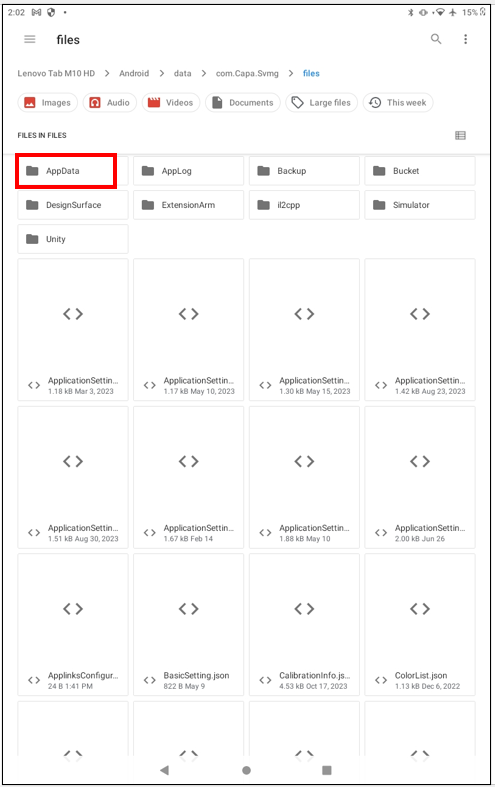Image resolution: width=495 pixels, height=787 pixels.
Task: Open BasicSetting.json file
Action: (x=189, y=624)
